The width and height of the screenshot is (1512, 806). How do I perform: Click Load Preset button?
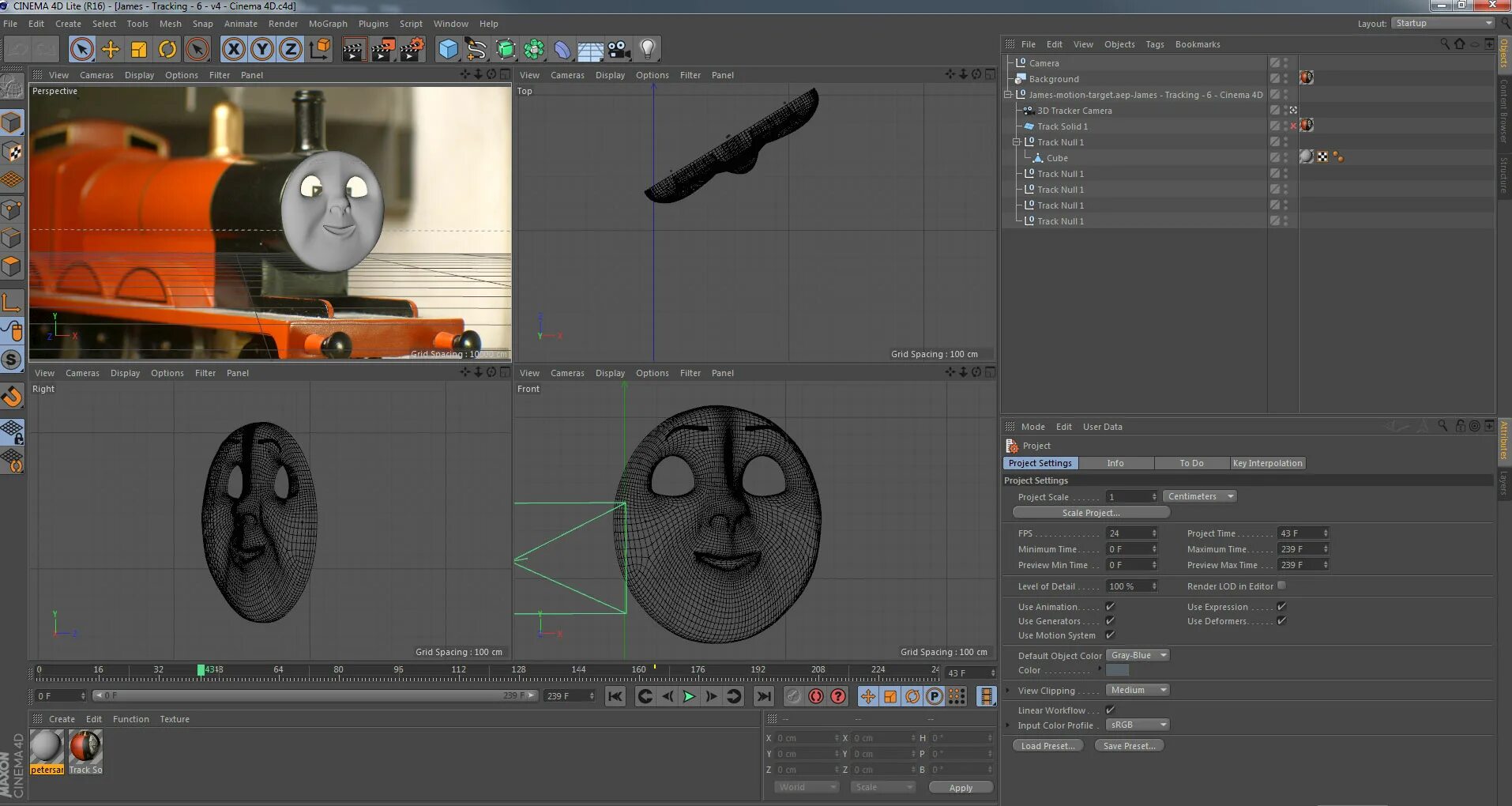pyautogui.click(x=1047, y=746)
